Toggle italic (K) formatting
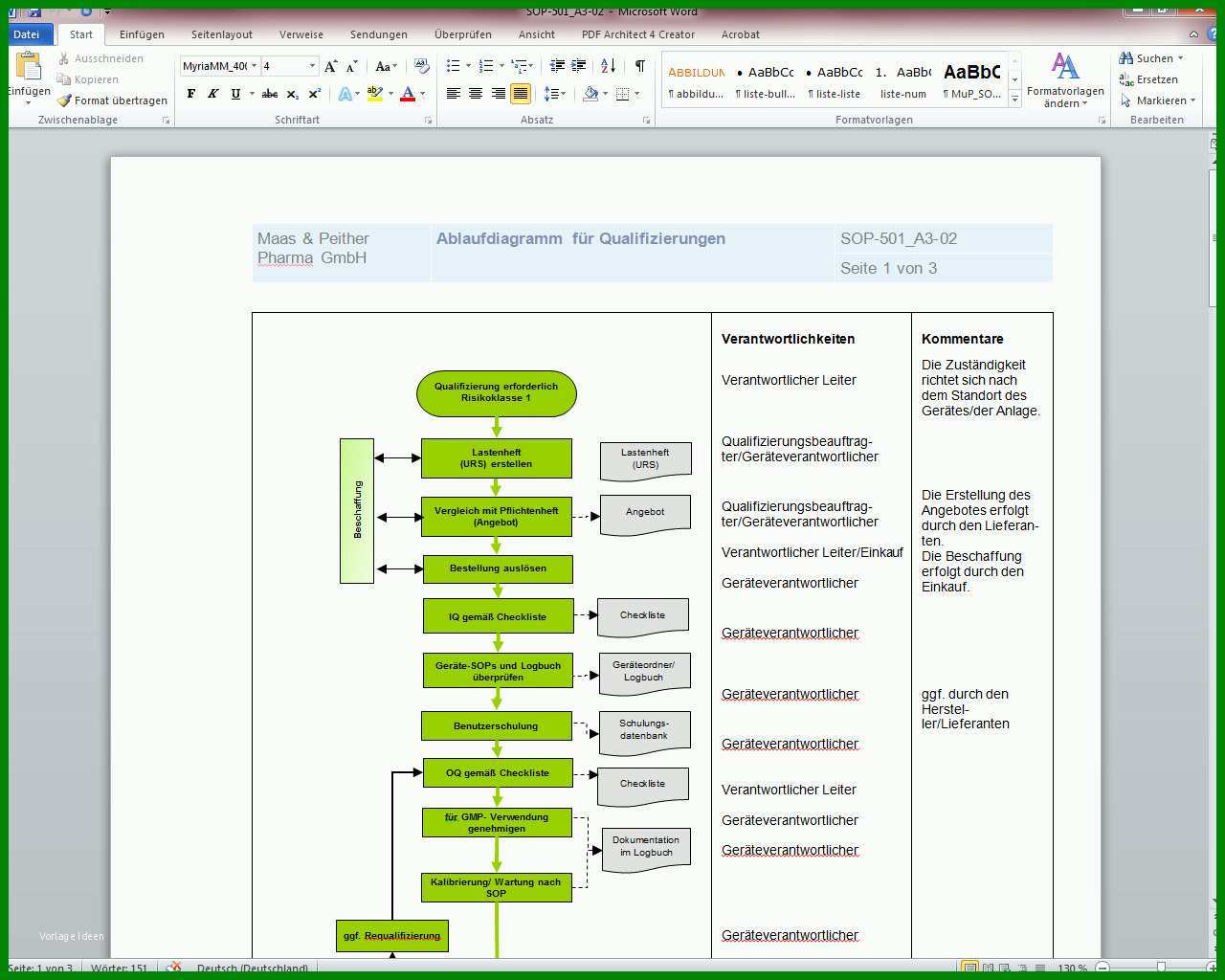1225x980 pixels. pos(213,94)
